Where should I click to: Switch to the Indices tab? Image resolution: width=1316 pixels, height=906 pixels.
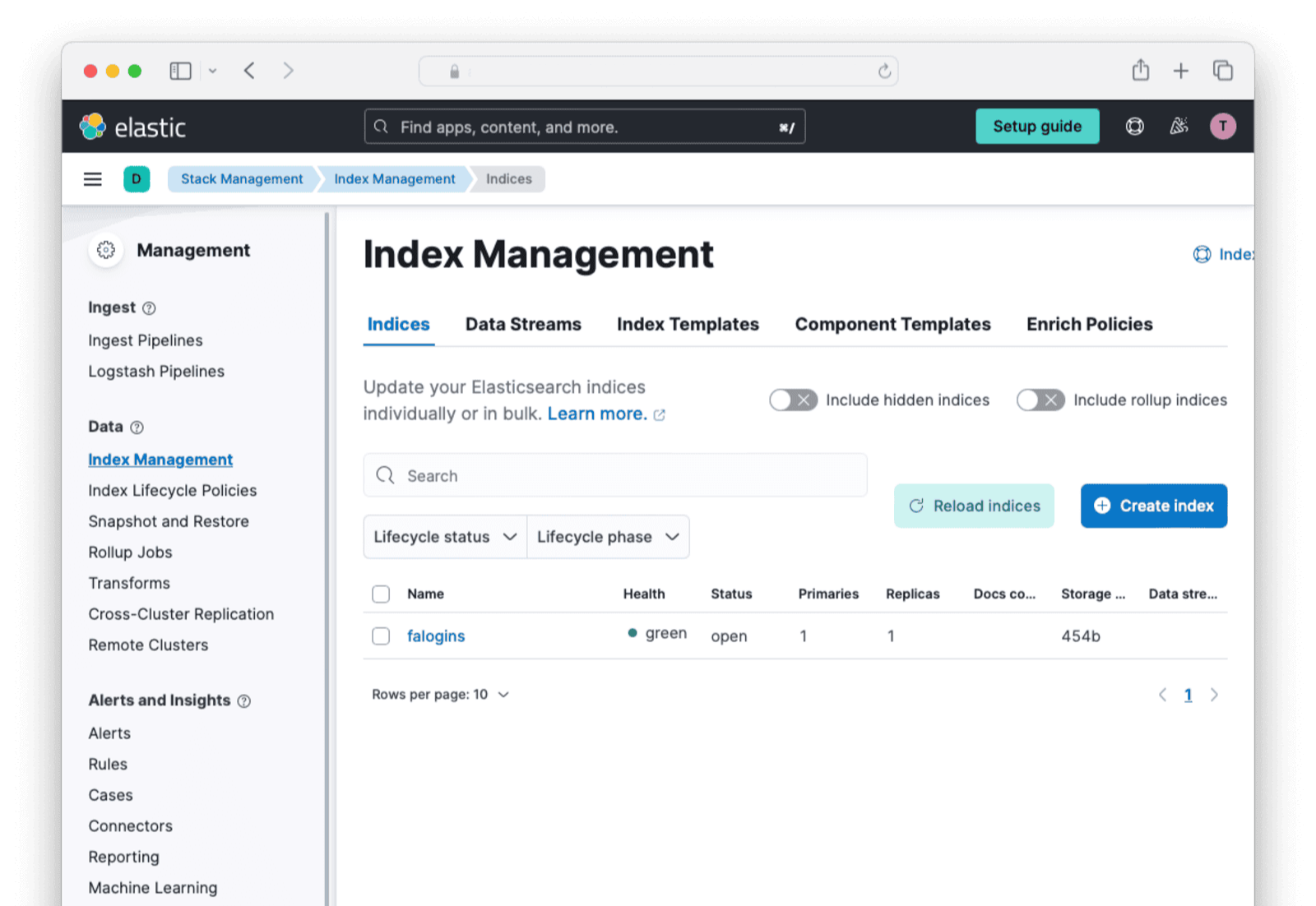(398, 325)
